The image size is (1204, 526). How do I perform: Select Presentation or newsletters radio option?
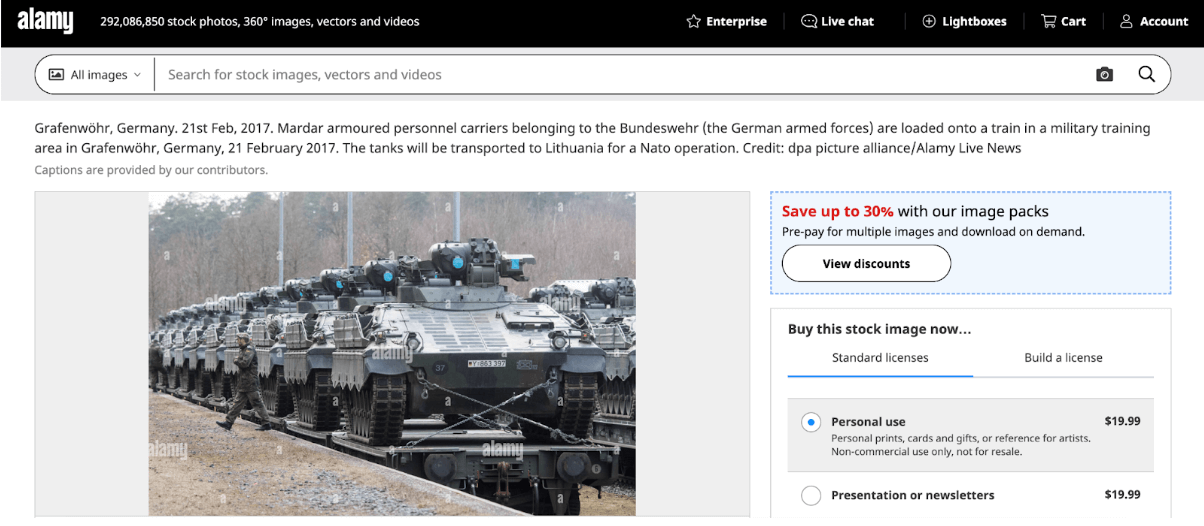pyautogui.click(x=811, y=495)
